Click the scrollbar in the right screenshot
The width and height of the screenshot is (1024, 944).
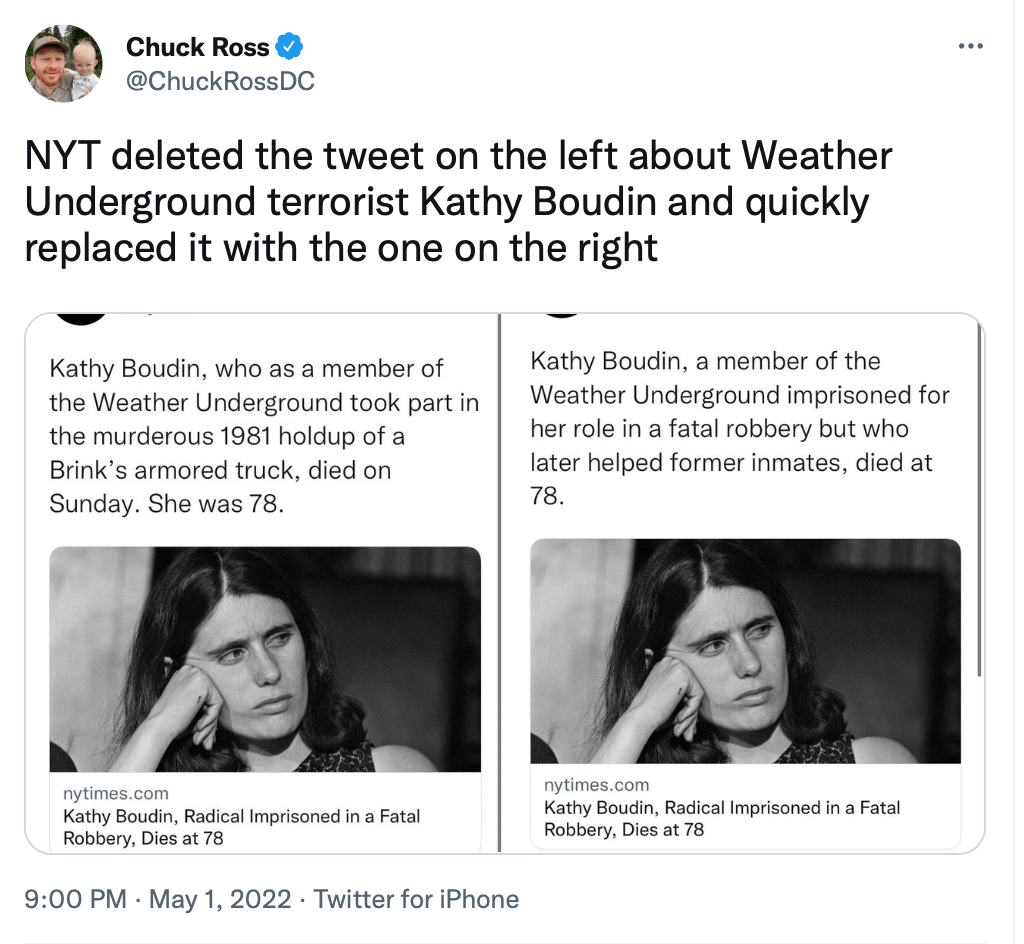point(978,500)
